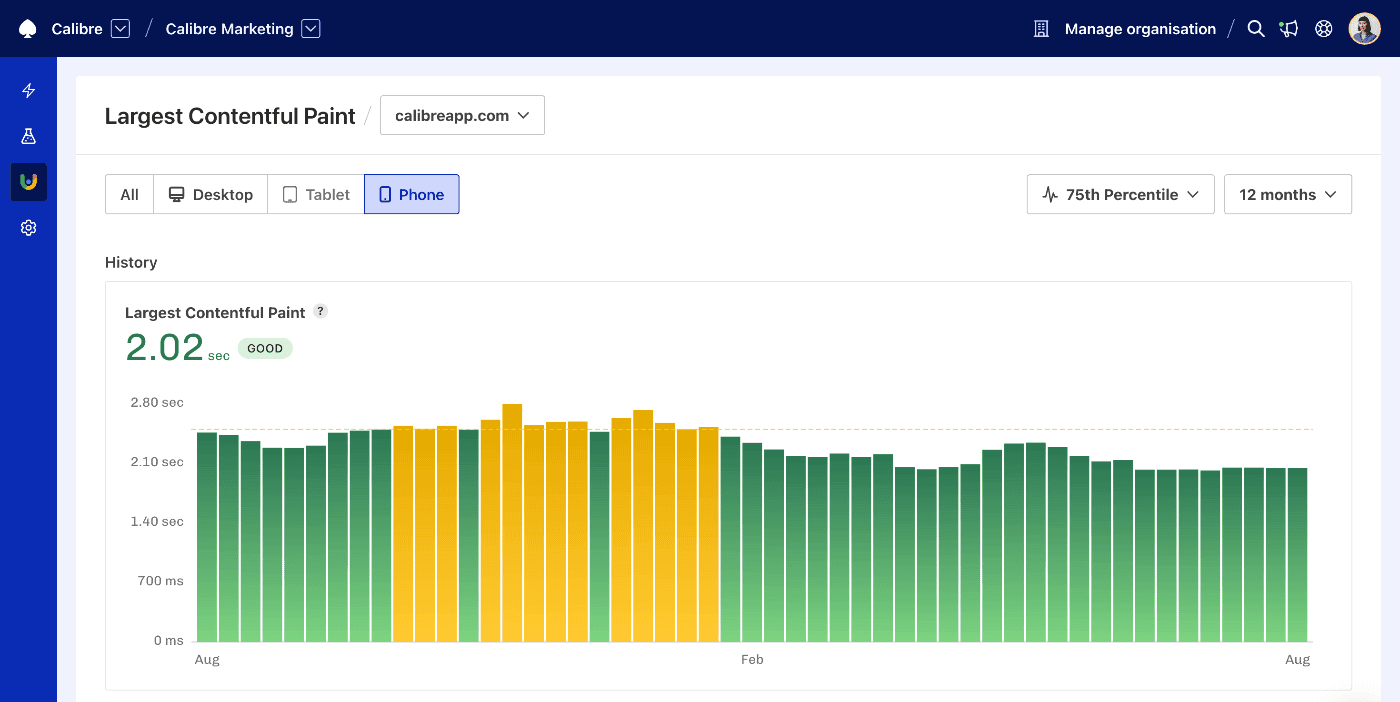Click the GOOD status badge
This screenshot has width=1400, height=702.
click(x=264, y=348)
